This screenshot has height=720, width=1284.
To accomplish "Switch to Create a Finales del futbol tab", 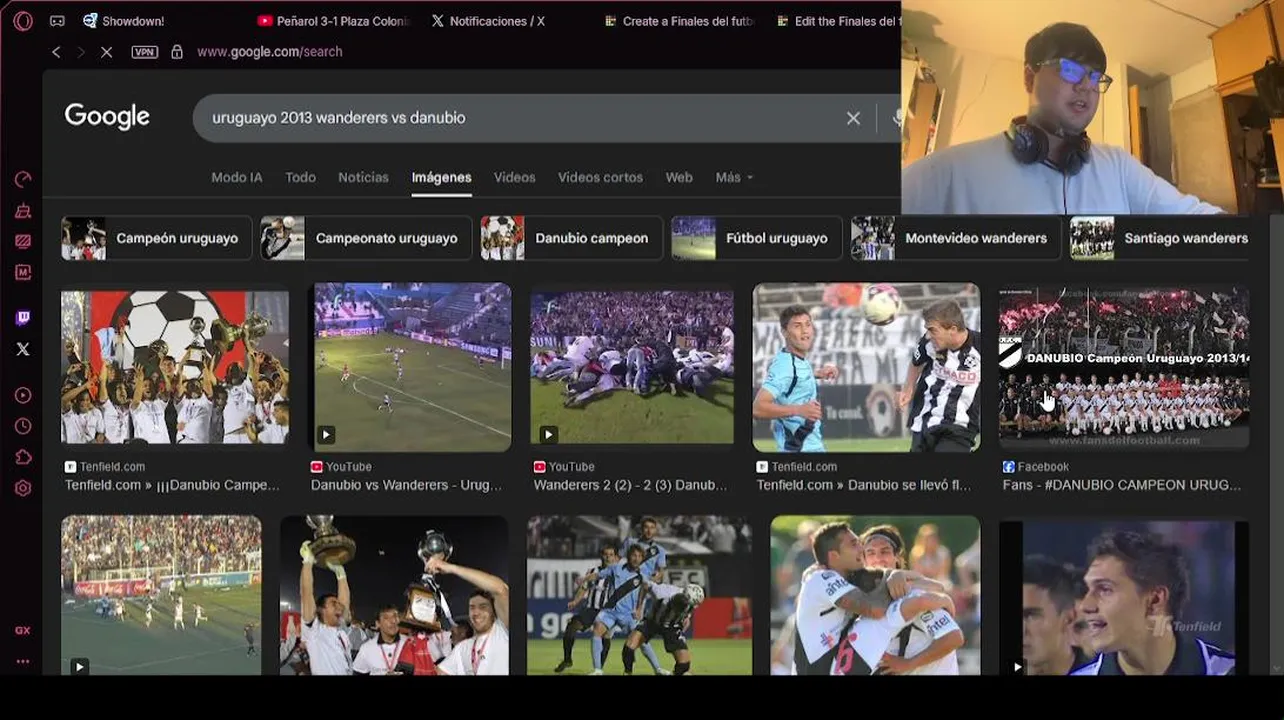I will [x=680, y=21].
